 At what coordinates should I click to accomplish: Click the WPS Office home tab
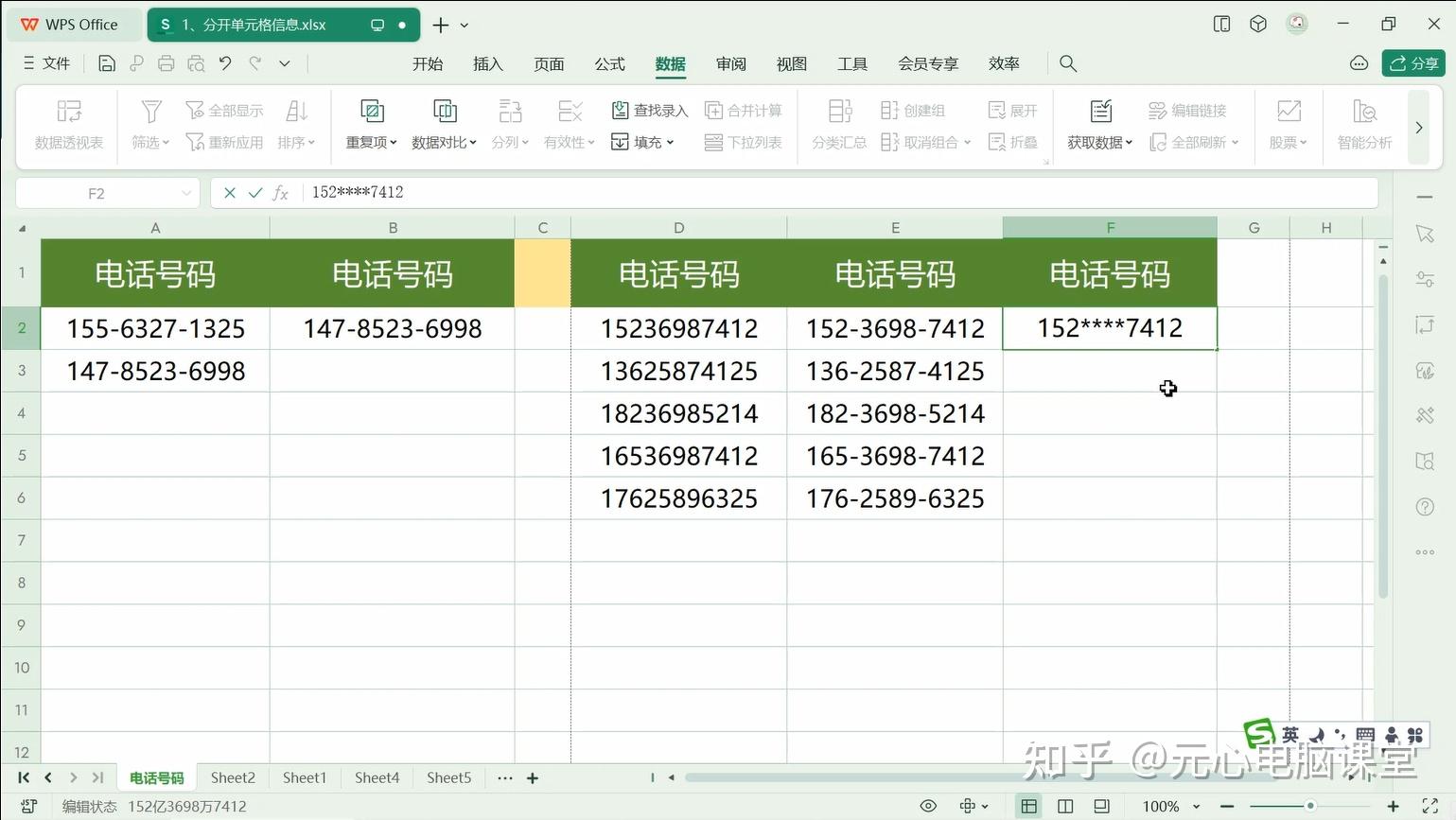75,25
